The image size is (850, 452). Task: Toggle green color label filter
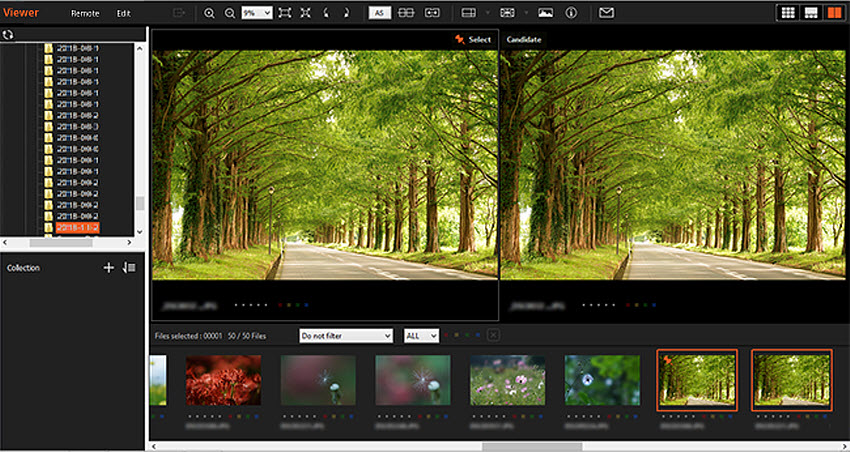click(467, 335)
